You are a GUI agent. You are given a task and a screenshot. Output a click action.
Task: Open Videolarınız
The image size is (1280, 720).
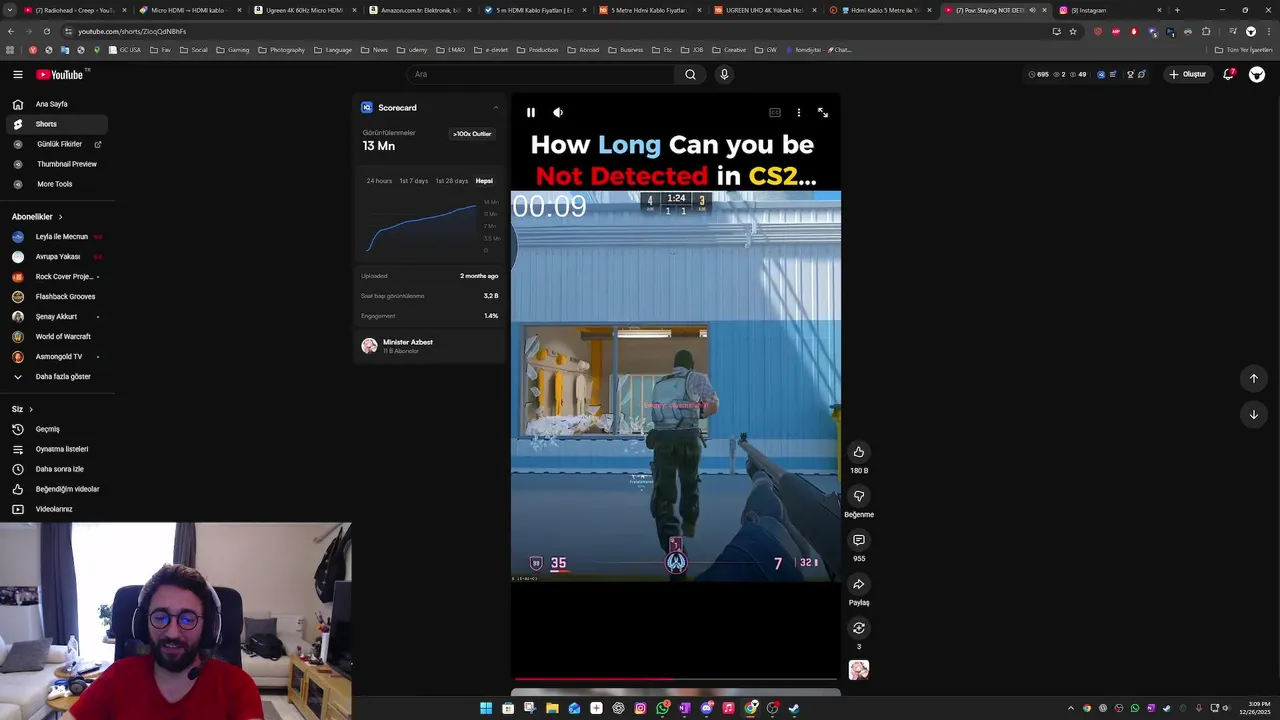(x=55, y=509)
